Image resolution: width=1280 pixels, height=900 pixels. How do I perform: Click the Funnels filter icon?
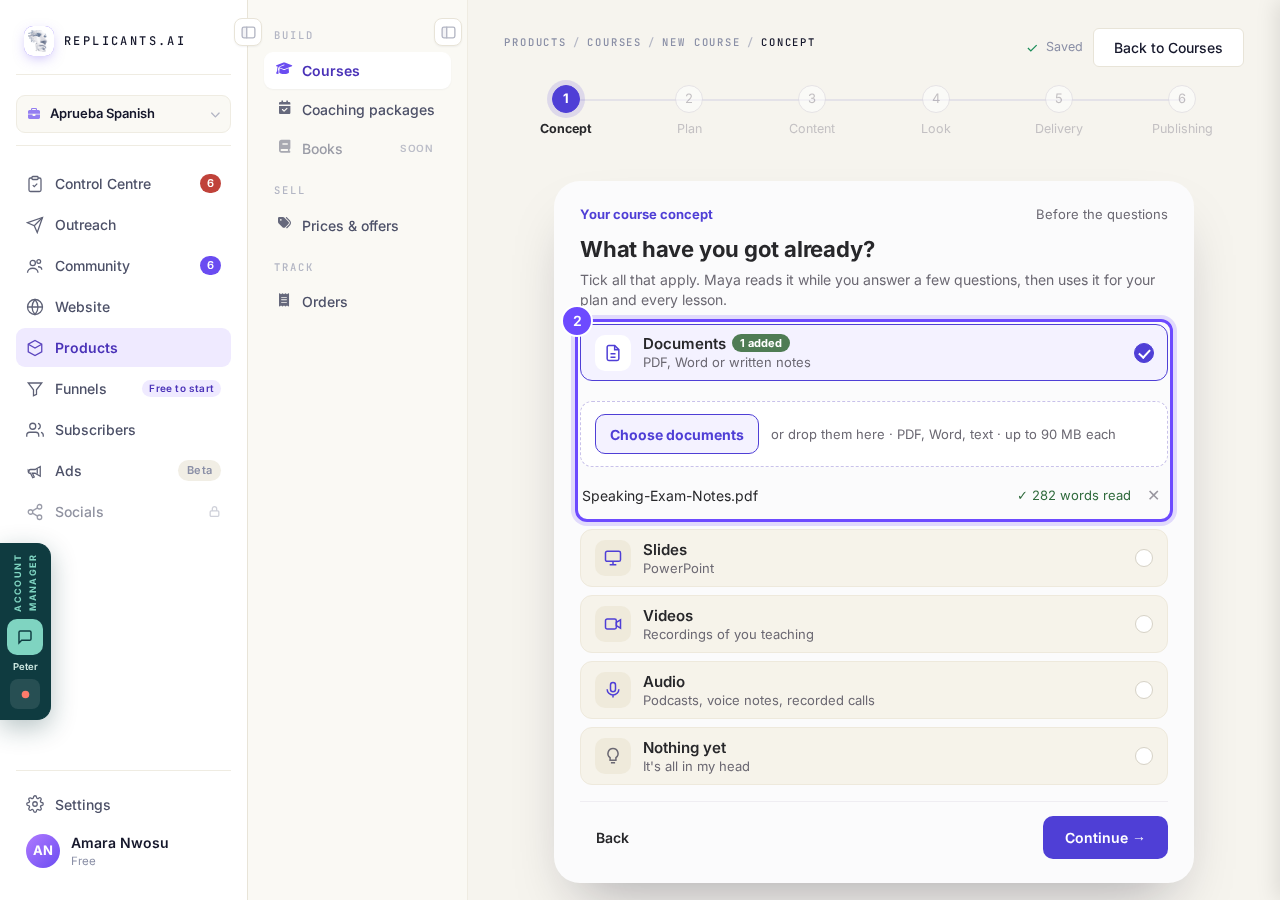click(35, 389)
